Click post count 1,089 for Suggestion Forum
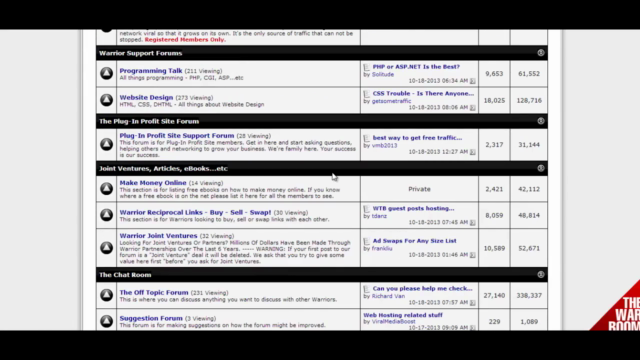The image size is (640, 360). (x=529, y=322)
